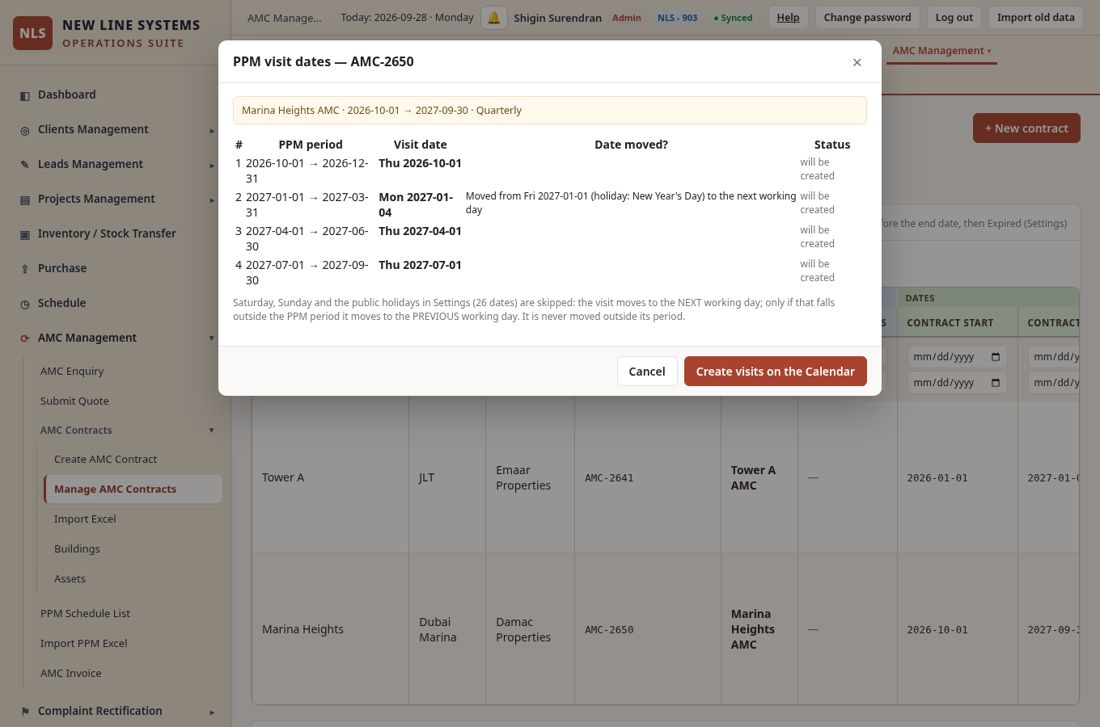Click Change password button
This screenshot has width=1100, height=727.
click(867, 18)
